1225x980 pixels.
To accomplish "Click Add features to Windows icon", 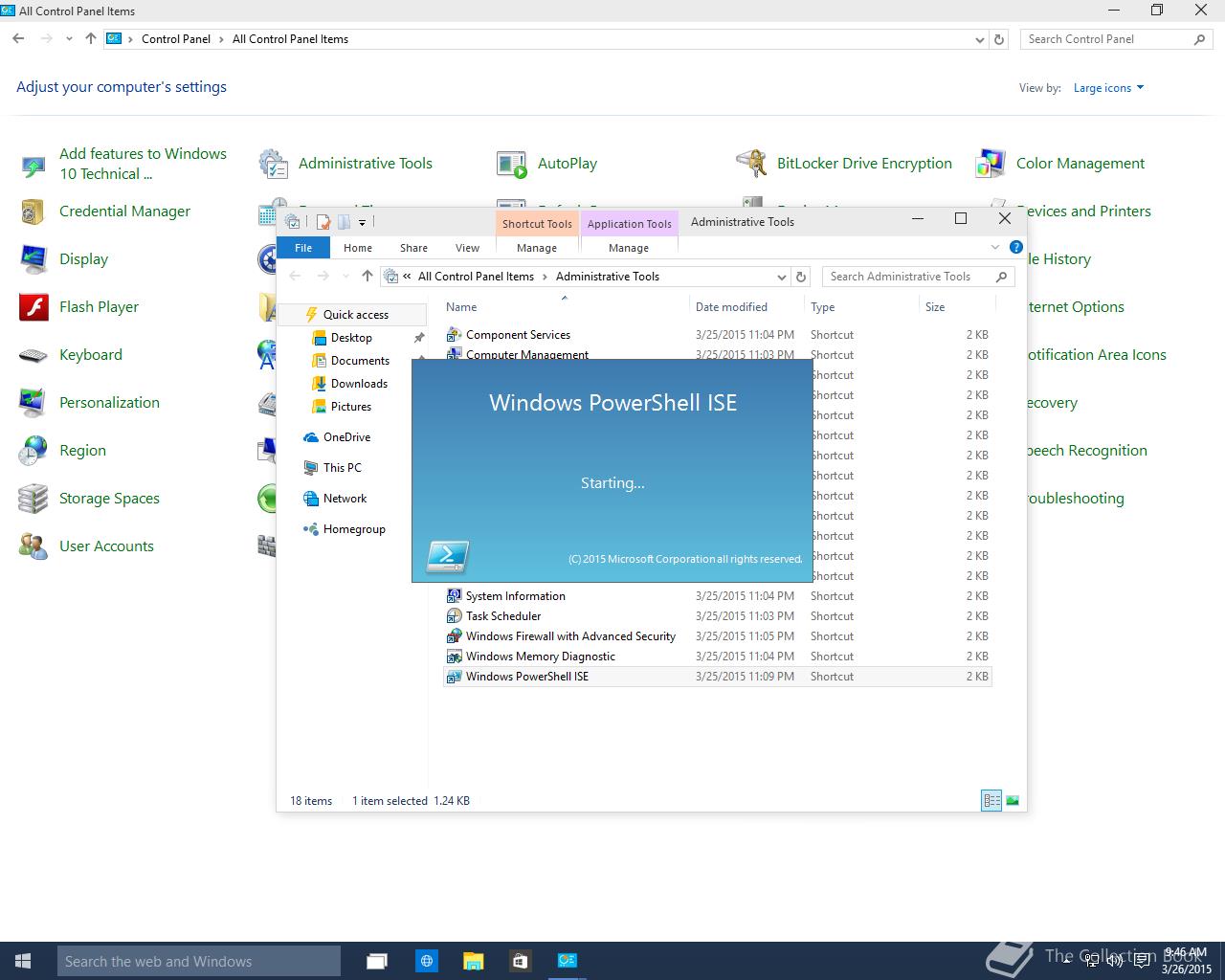I will pyautogui.click(x=33, y=167).
